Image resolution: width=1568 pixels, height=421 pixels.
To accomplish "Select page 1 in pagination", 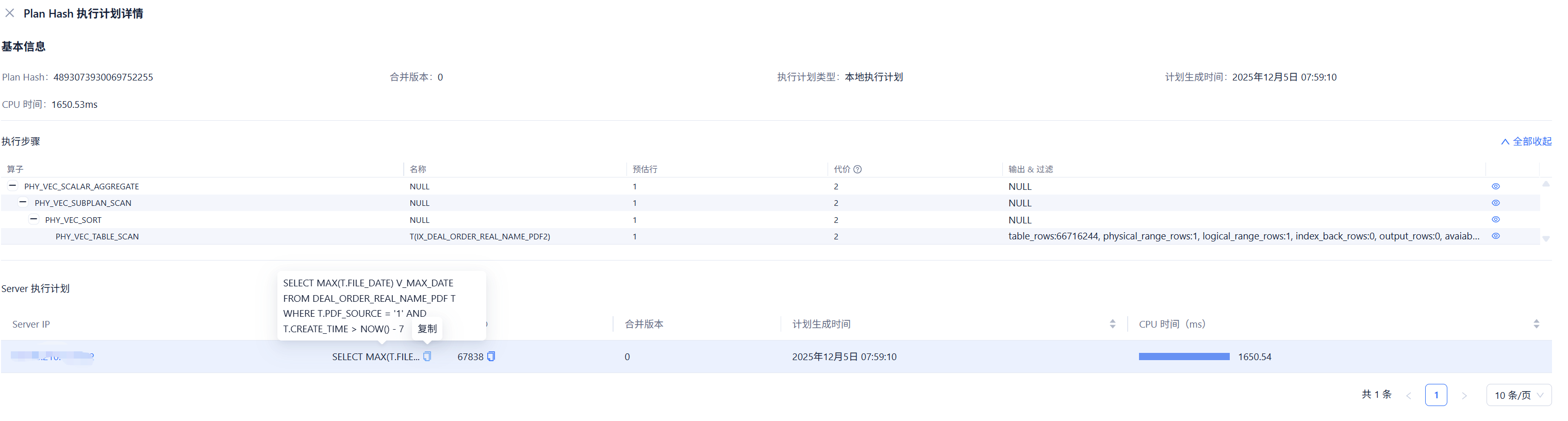I will point(1436,395).
